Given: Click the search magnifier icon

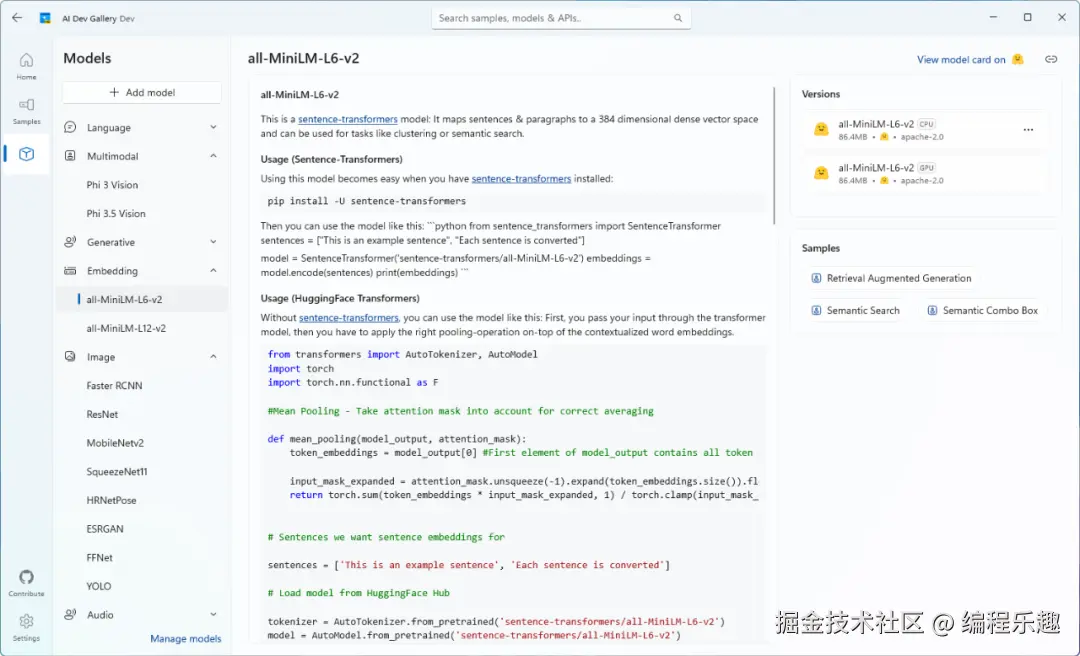Looking at the screenshot, I should [678, 19].
